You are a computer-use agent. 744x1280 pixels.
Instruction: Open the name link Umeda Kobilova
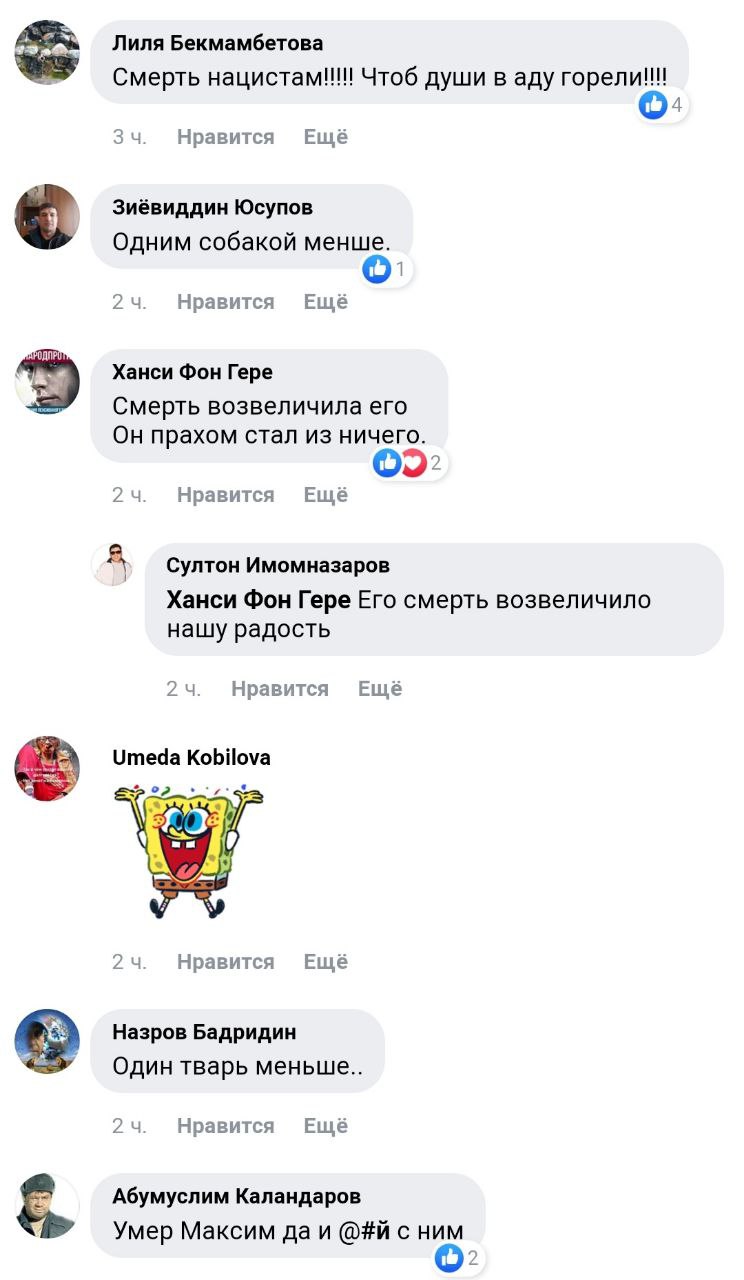click(x=191, y=758)
